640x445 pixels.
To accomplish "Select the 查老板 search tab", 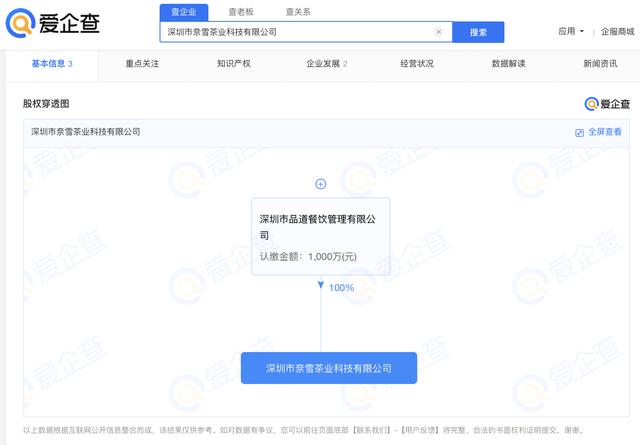I will [x=241, y=12].
